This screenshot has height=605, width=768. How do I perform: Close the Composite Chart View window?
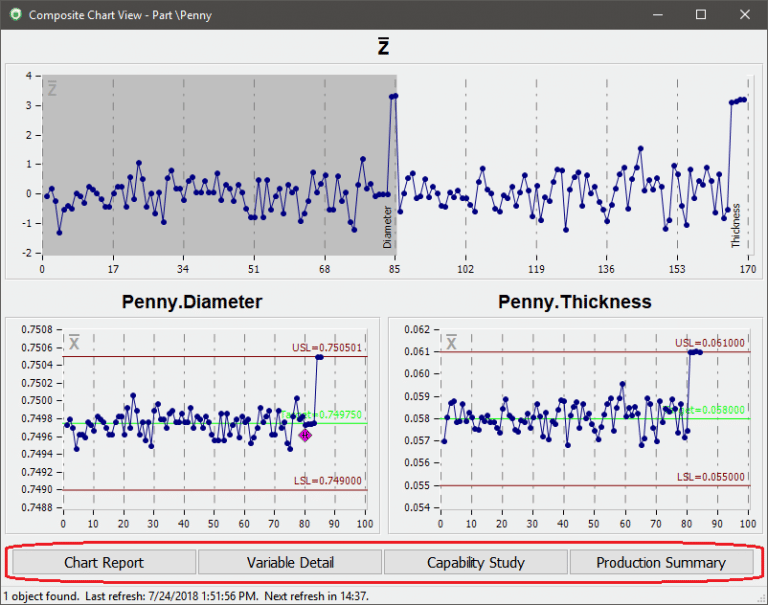pyautogui.click(x=745, y=15)
